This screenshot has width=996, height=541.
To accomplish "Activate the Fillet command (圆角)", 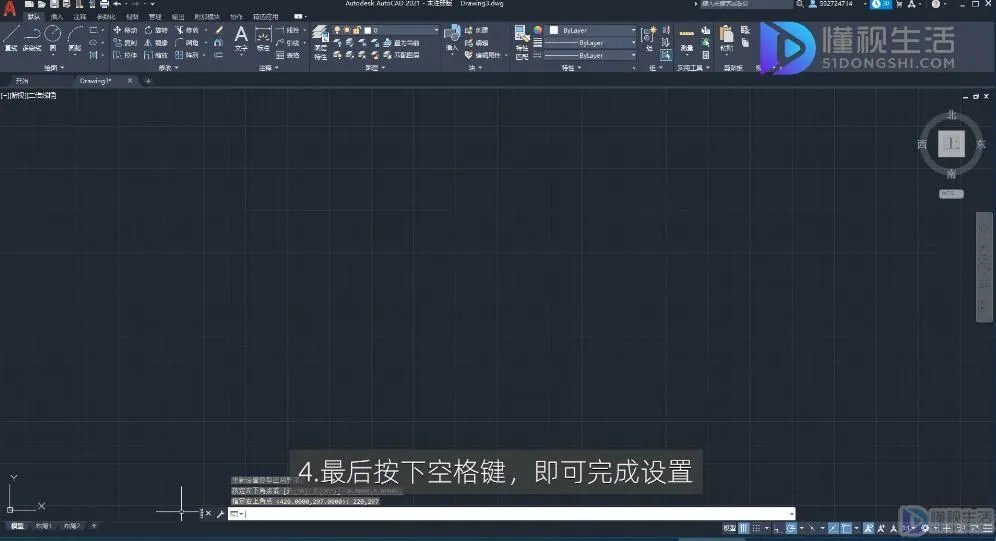I will pyautogui.click(x=187, y=43).
